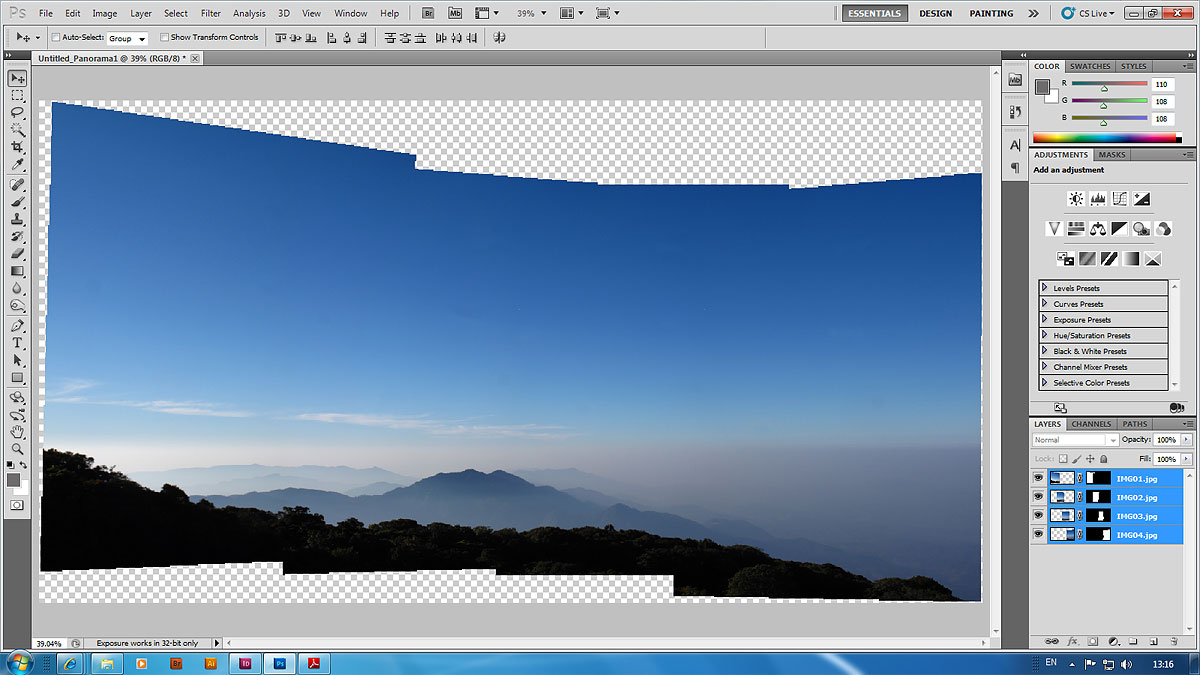The image size is (1200, 675).
Task: Activate the Hand tool
Action: [x=17, y=432]
